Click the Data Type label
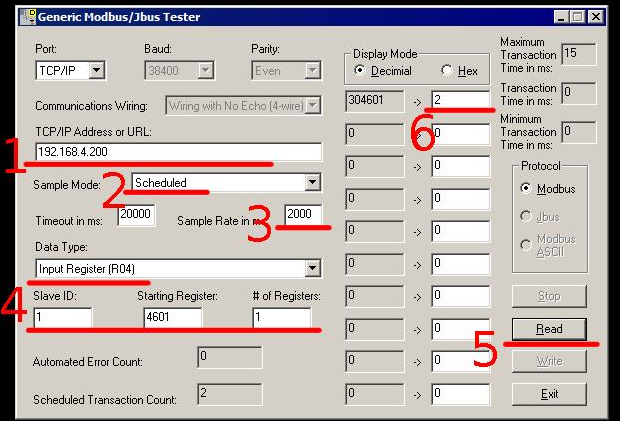The image size is (620, 421). click(x=61, y=247)
